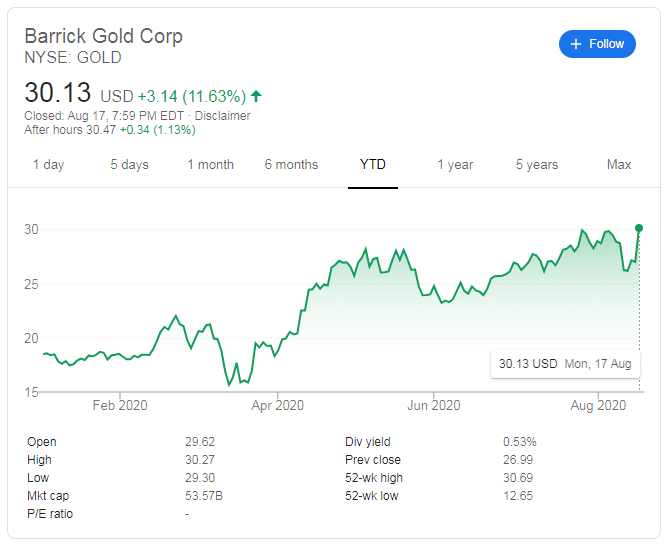This screenshot has width=670, height=545.
Task: Open the 6 months tab
Action: (291, 165)
